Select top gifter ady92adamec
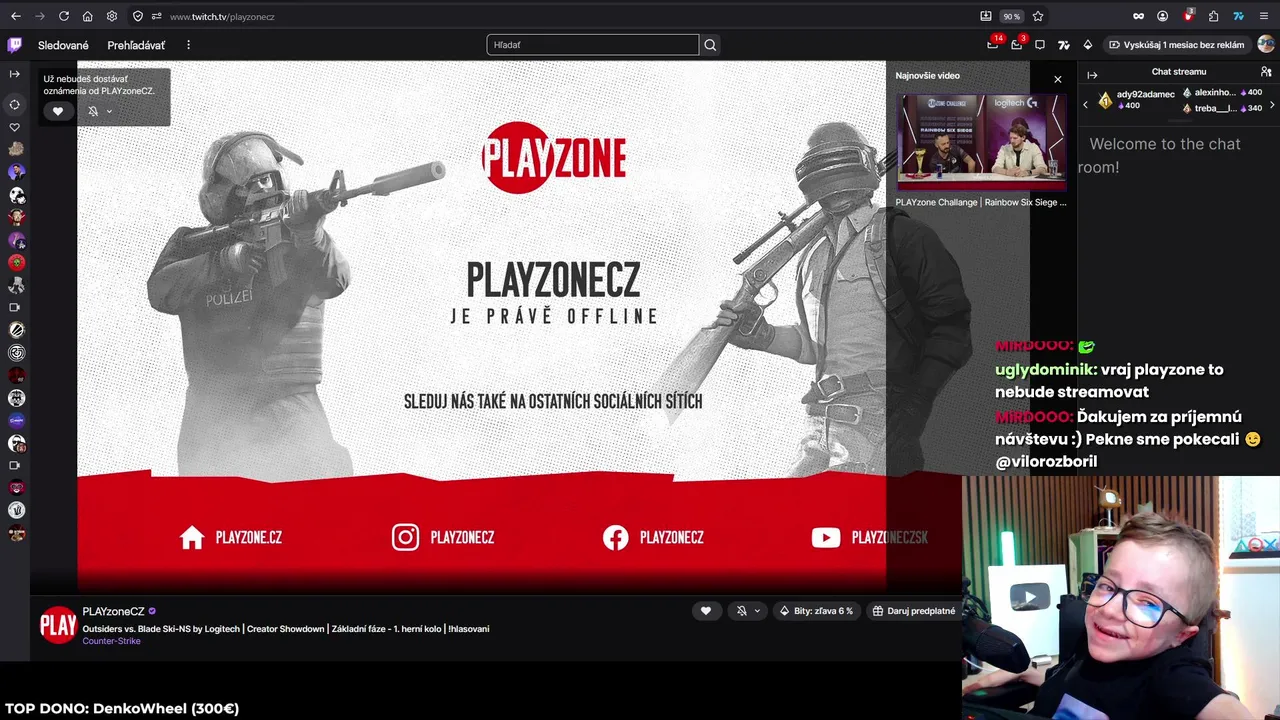This screenshot has width=1280, height=720. coord(1137,100)
